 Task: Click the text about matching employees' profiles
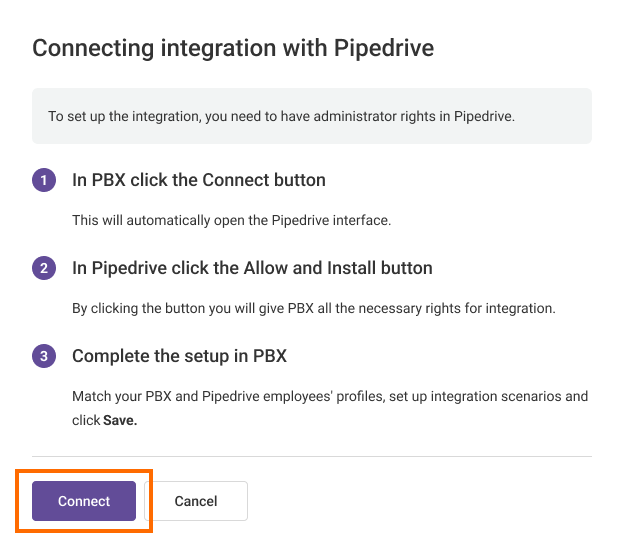click(x=330, y=396)
